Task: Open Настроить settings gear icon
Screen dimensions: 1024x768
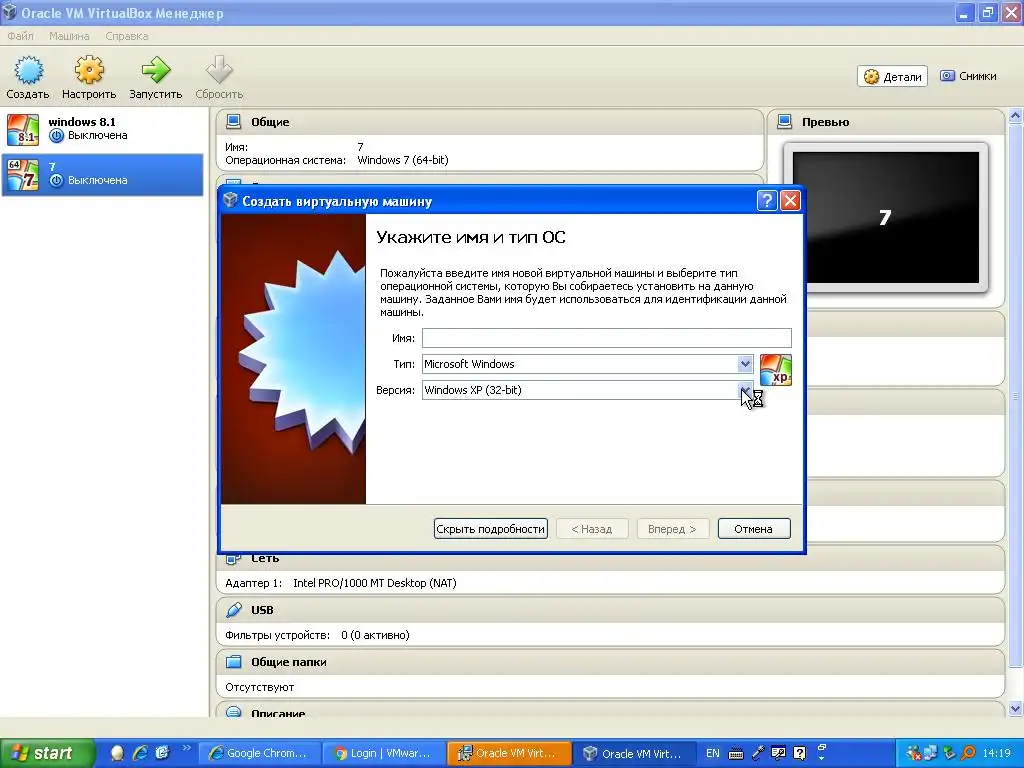Action: coord(89,70)
